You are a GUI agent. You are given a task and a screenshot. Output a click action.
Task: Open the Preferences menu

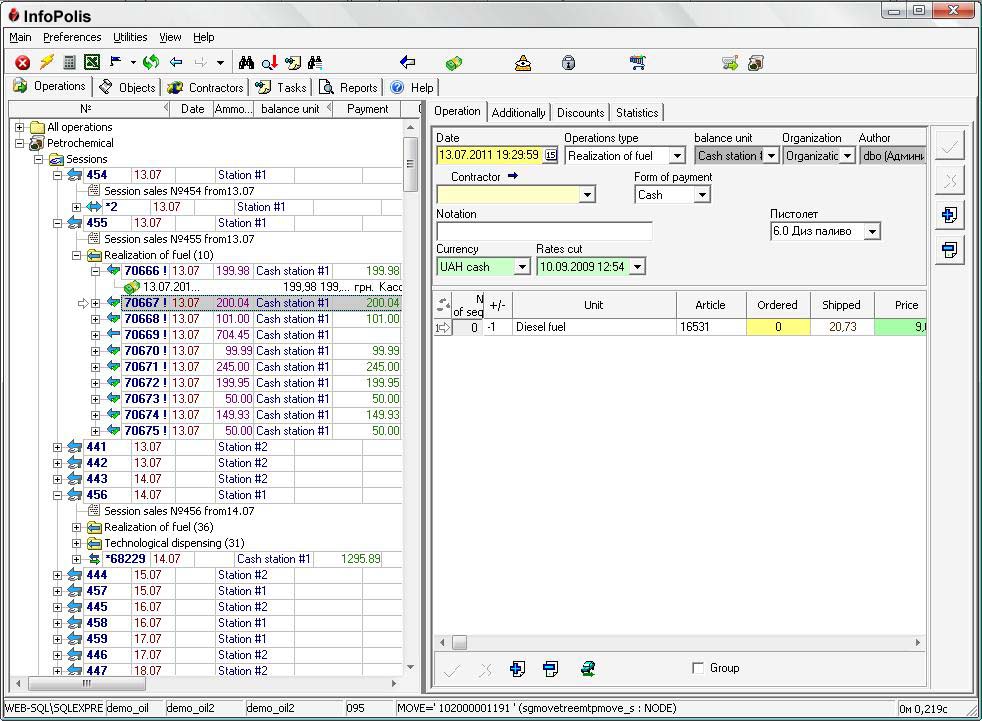pos(72,37)
